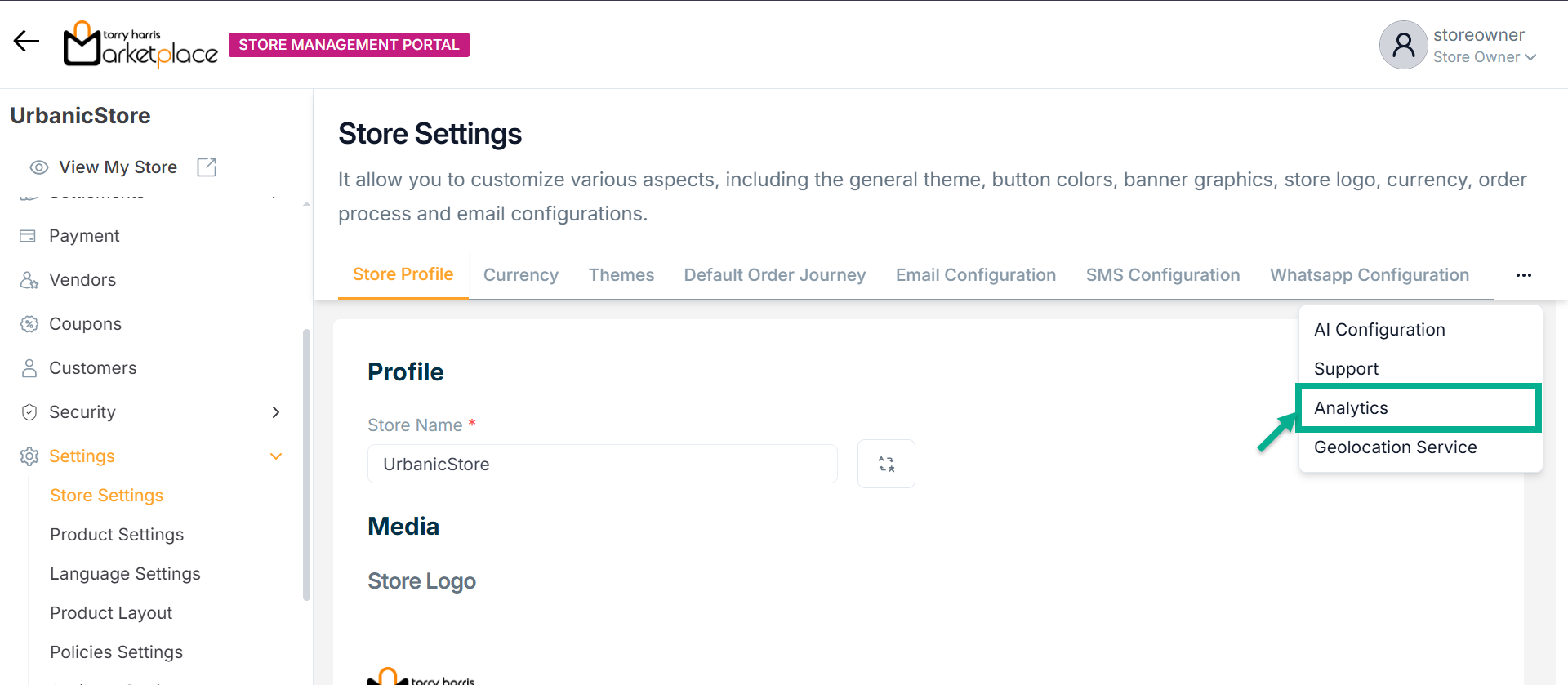Click the Payment icon in sidebar
This screenshot has width=1568, height=685.
(28, 236)
